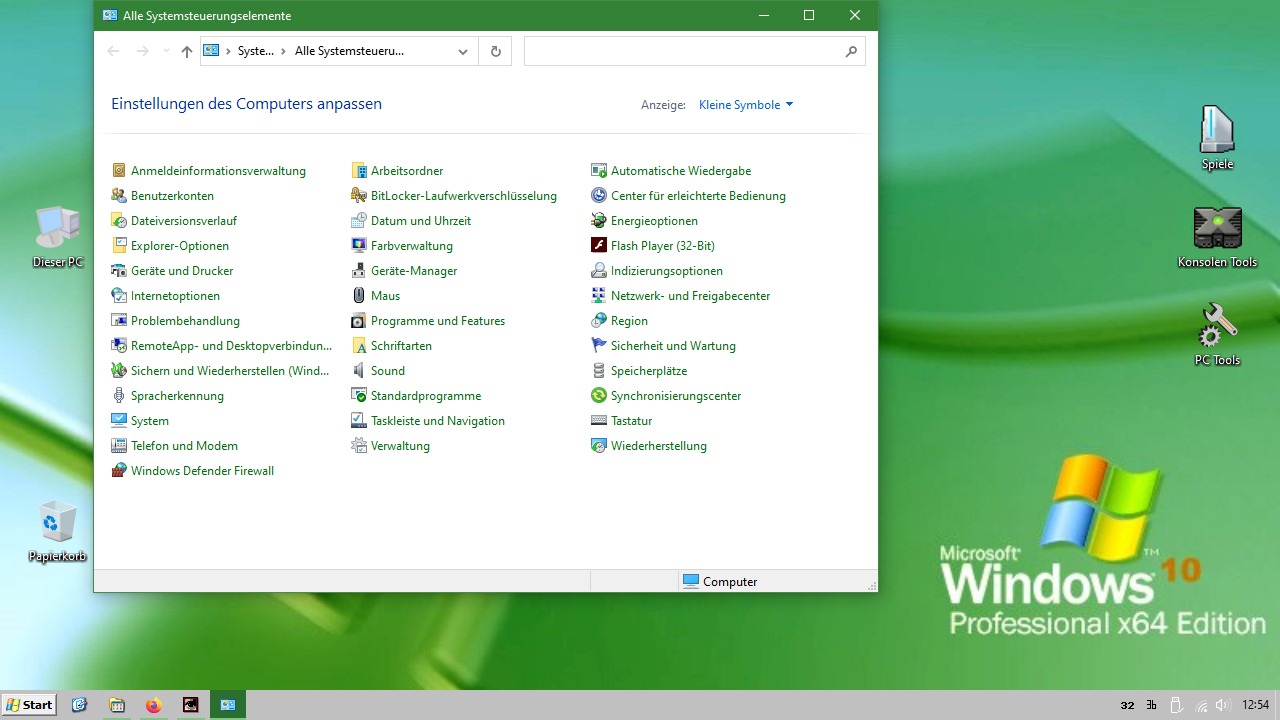Click the Explorer-Optionen icon

pyautogui.click(x=119, y=246)
